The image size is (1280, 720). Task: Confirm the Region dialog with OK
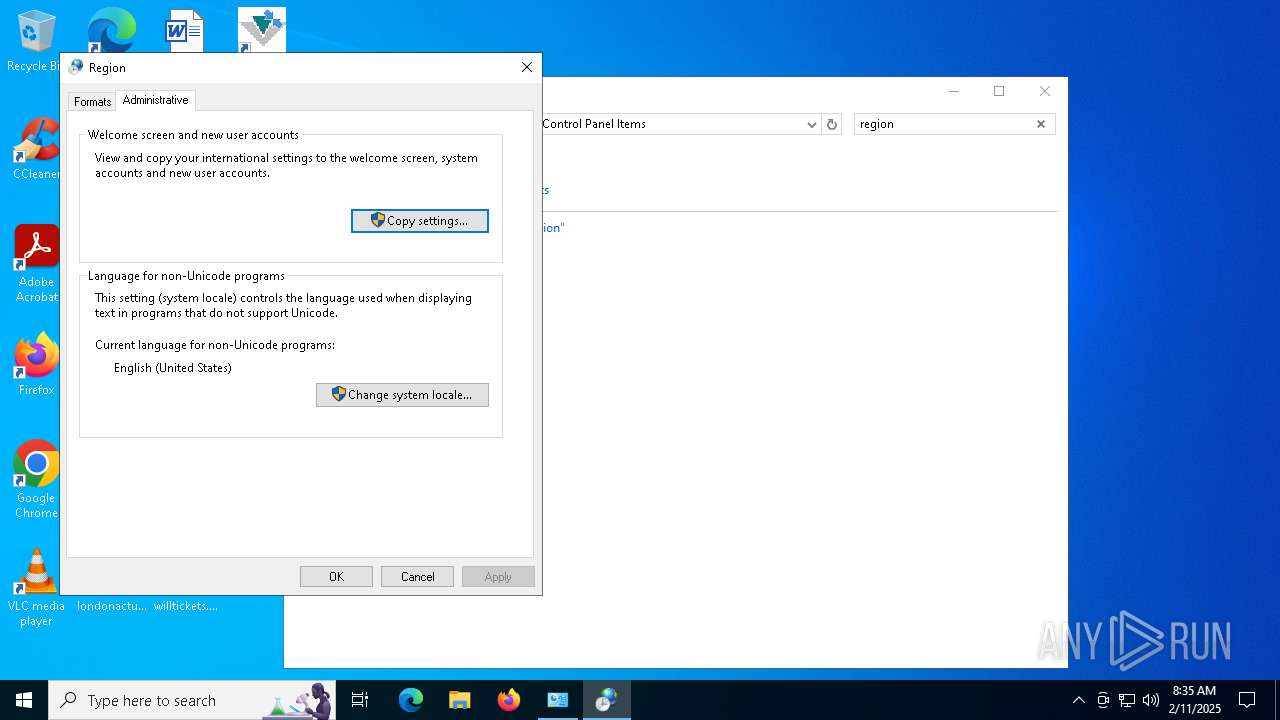(x=336, y=576)
